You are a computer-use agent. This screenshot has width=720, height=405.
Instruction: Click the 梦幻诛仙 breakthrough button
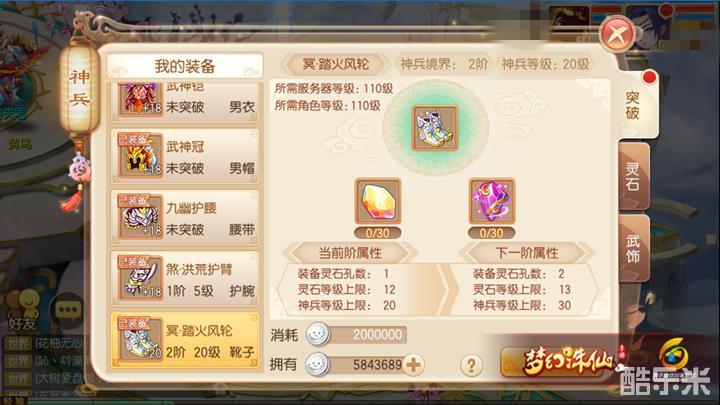(x=556, y=362)
